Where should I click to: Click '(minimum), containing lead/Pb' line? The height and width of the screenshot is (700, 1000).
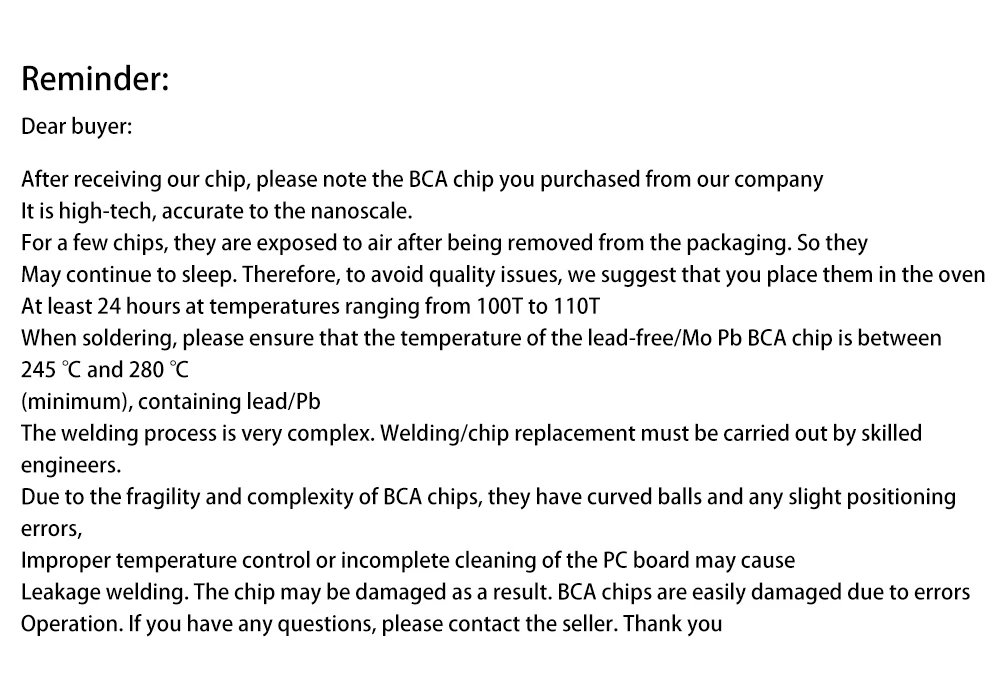pos(171,402)
